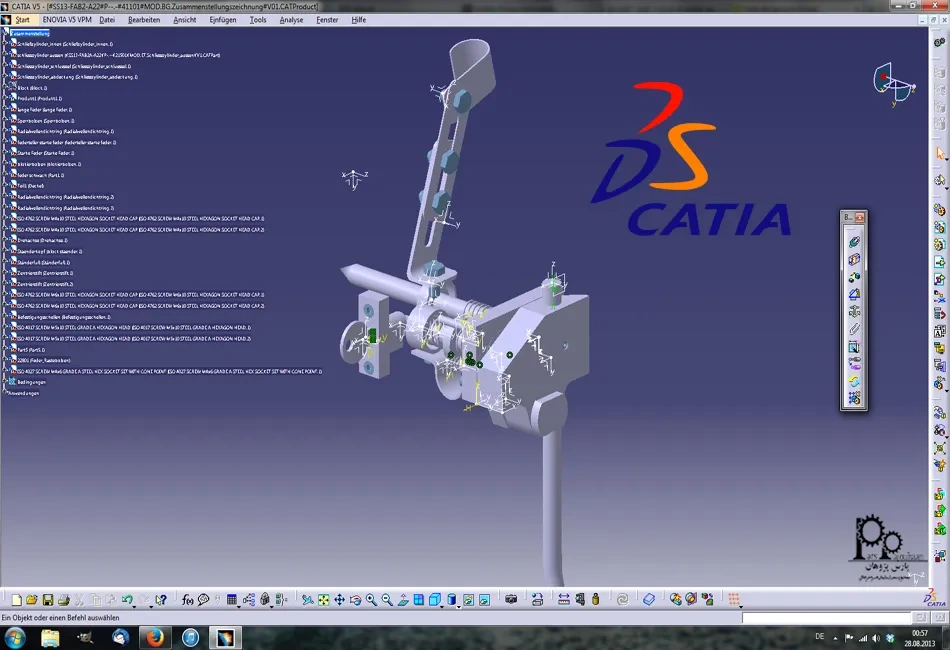Image resolution: width=950 pixels, height=650 pixels.
Task: Select the Zusammenstellung root tree item
Action: (x=30, y=33)
